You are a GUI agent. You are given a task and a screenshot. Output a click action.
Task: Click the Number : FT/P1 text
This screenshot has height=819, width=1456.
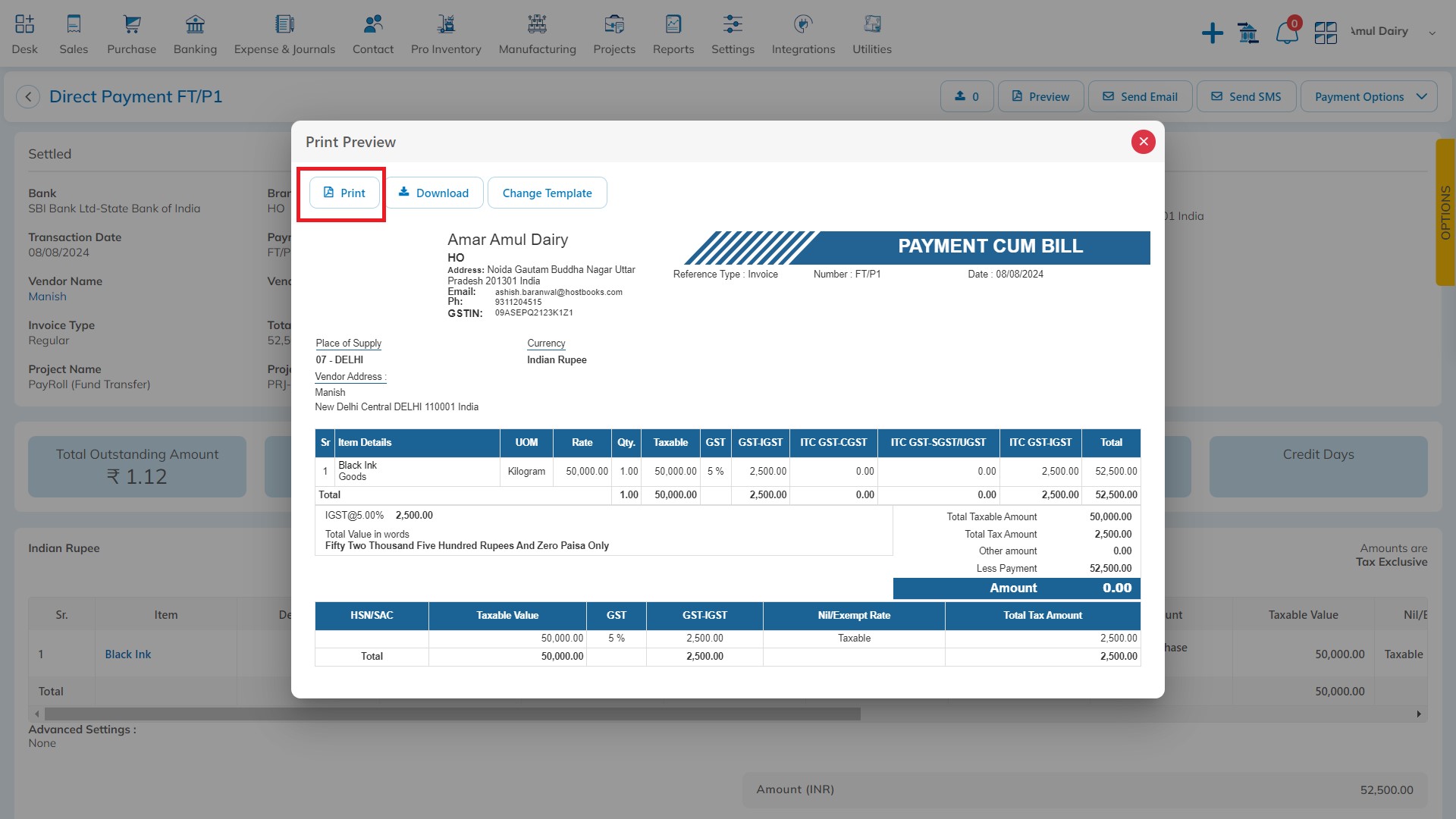click(x=847, y=274)
